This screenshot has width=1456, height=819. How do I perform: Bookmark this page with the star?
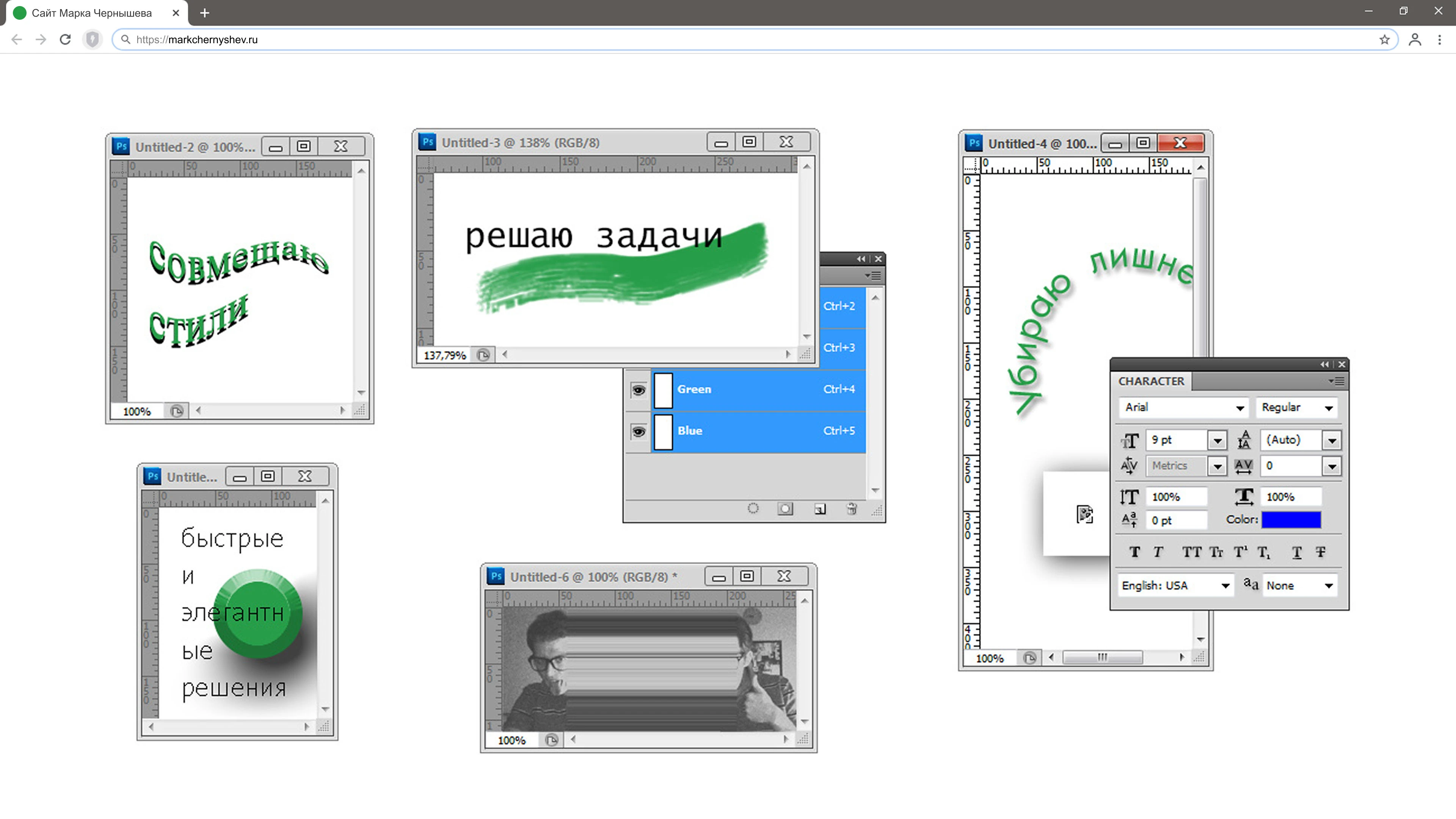coord(1384,39)
